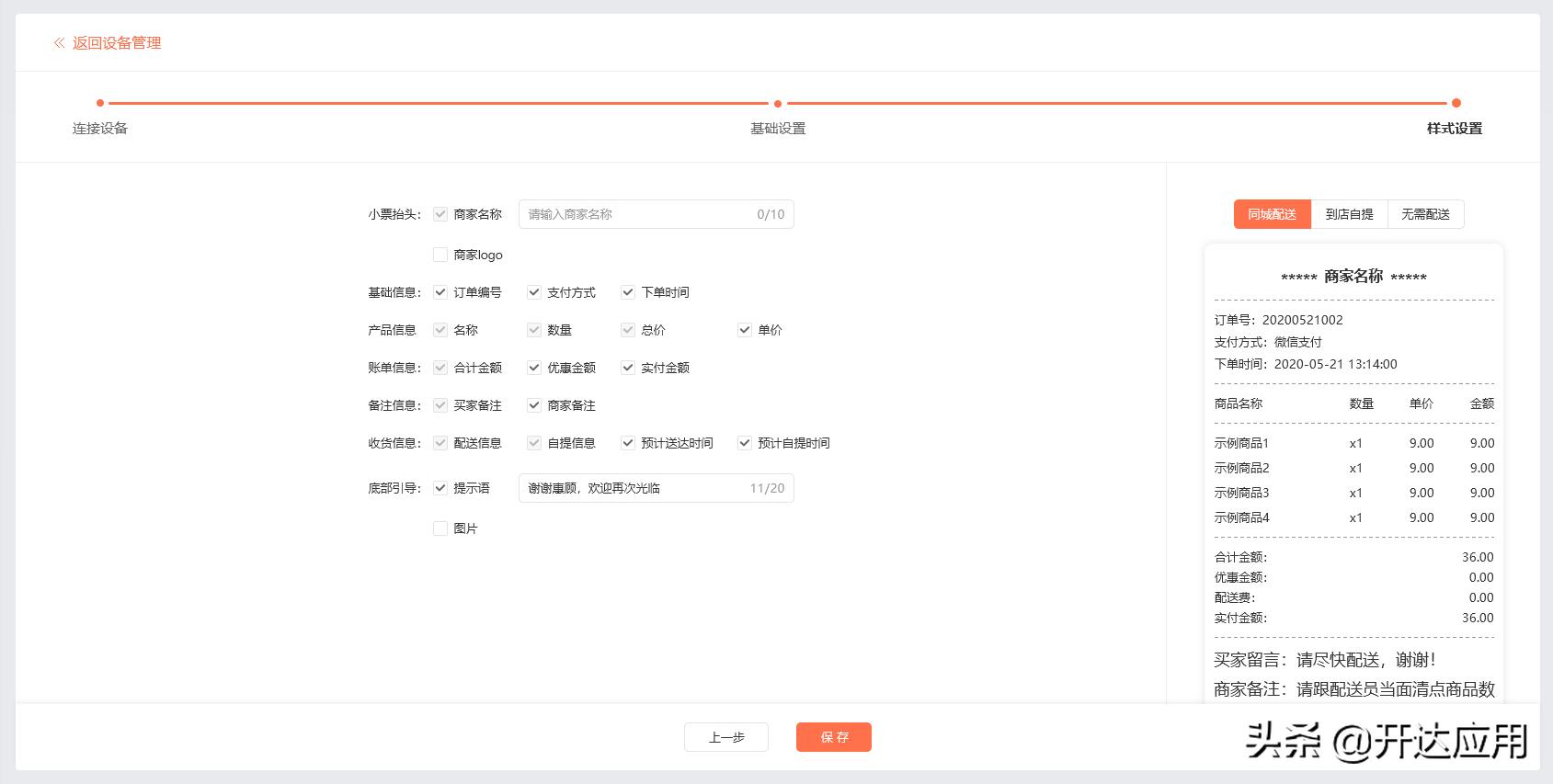
Task: Select the 连接设备 step dot
Action: coord(100,103)
